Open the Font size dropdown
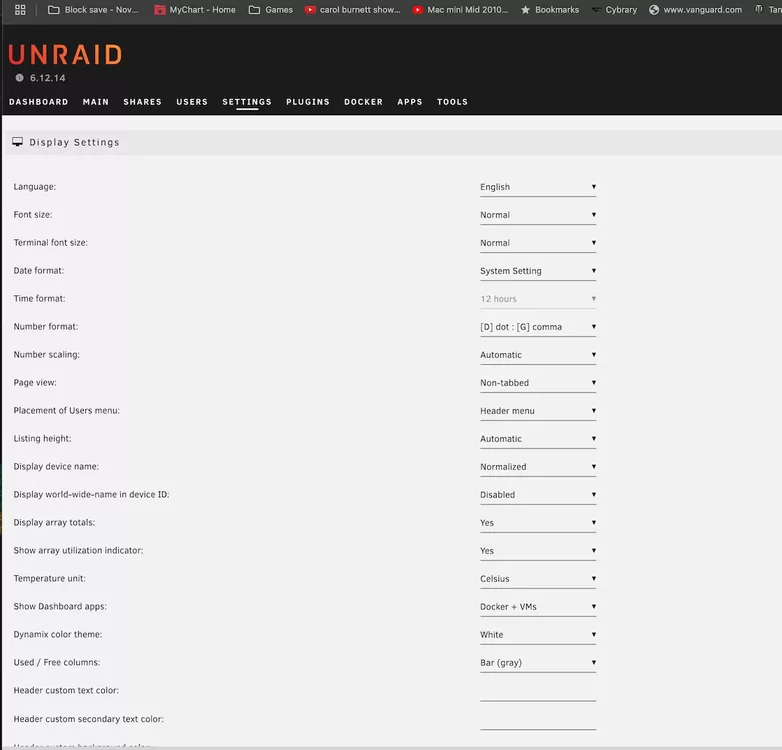The width and height of the screenshot is (782, 750). click(538, 215)
